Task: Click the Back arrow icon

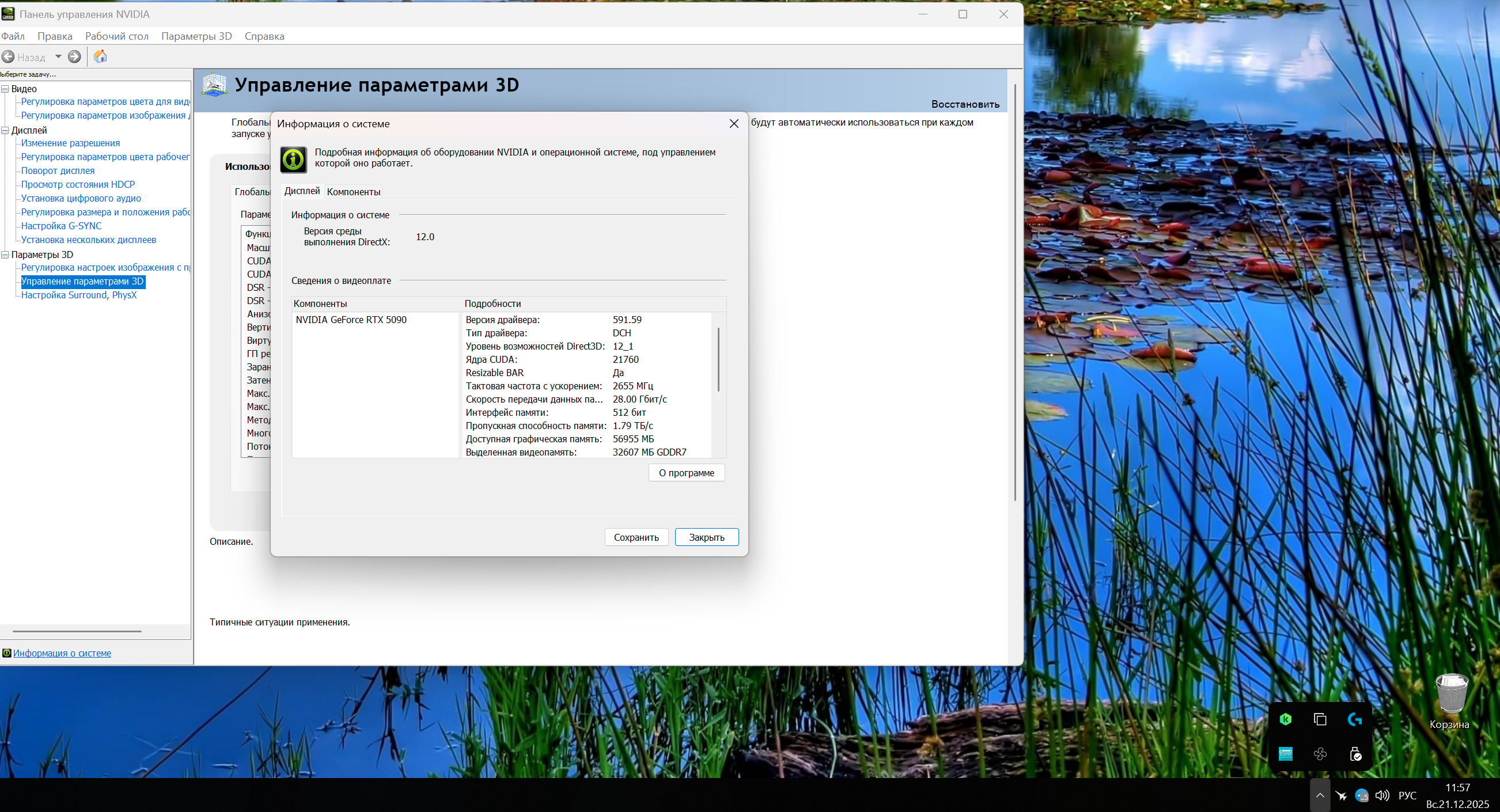Action: pos(9,56)
